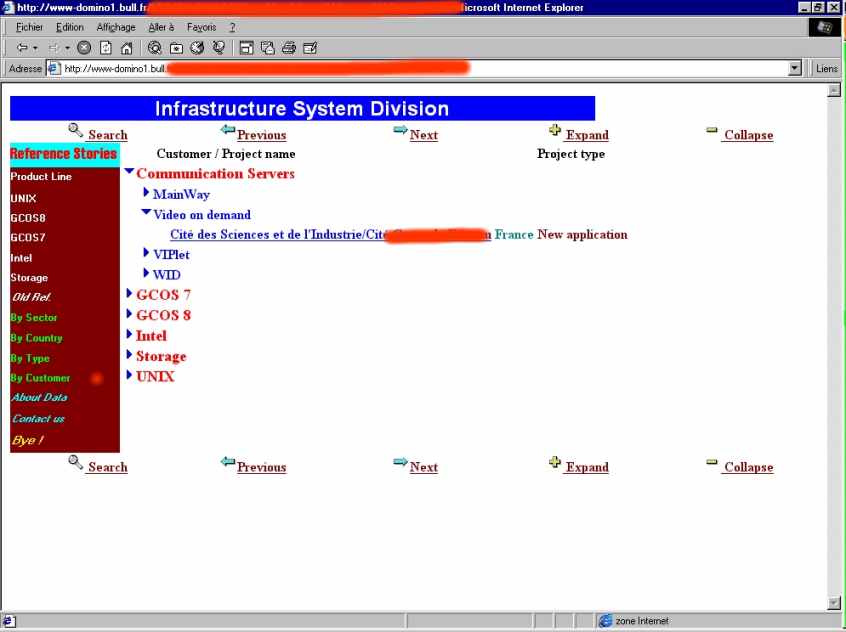Expand the Intel category triangle
Screen dimensions: 846x632
pos(129,334)
